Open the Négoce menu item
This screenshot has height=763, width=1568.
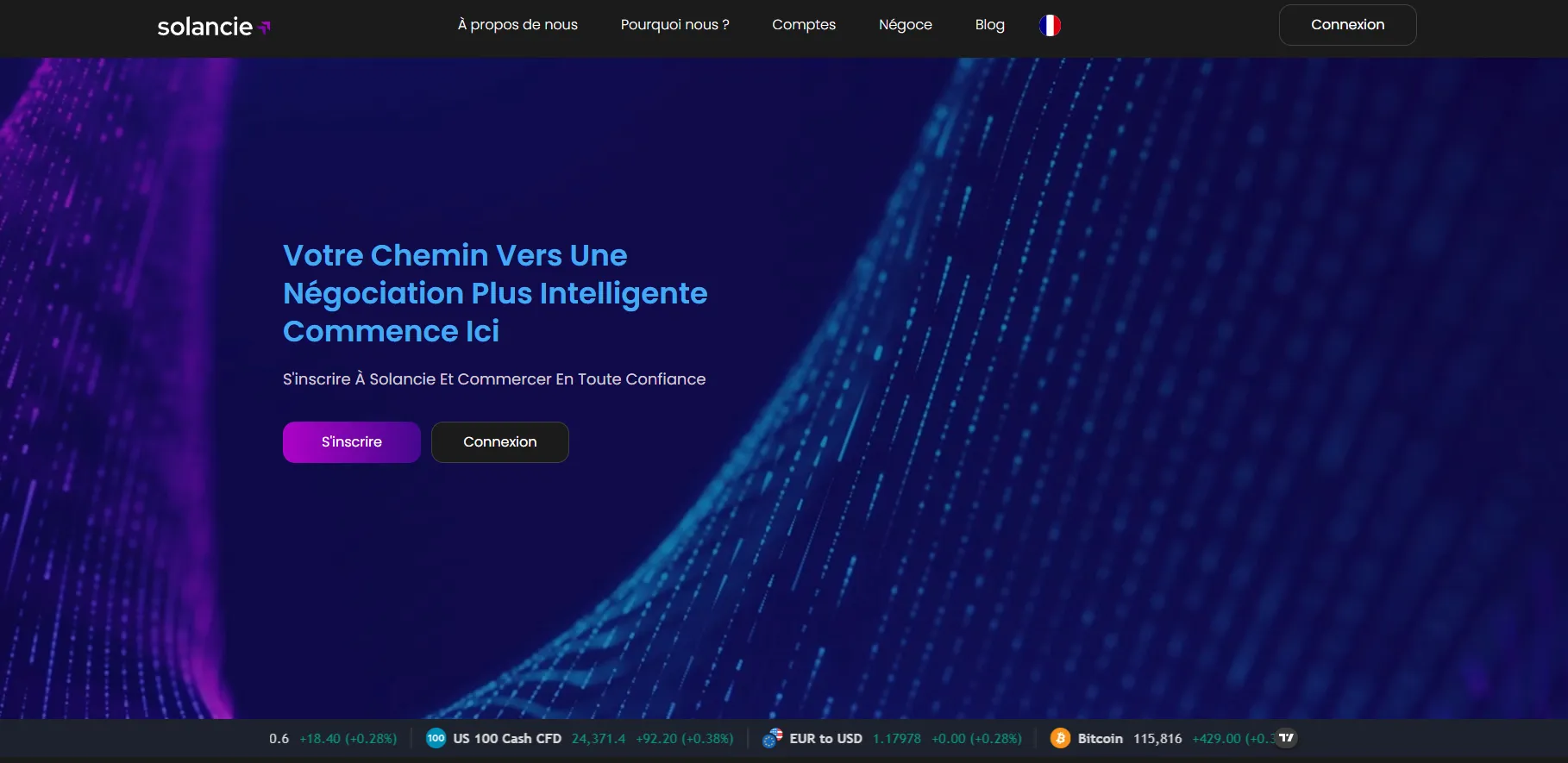905,25
